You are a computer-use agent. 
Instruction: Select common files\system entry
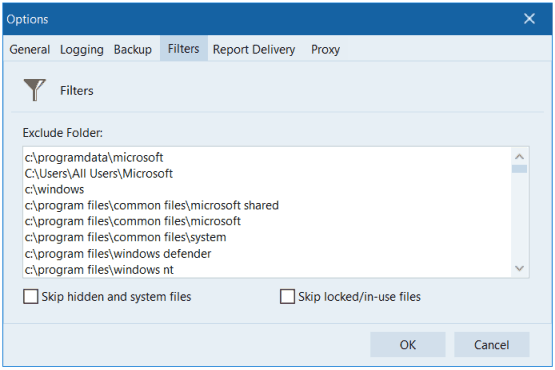[x=125, y=237]
